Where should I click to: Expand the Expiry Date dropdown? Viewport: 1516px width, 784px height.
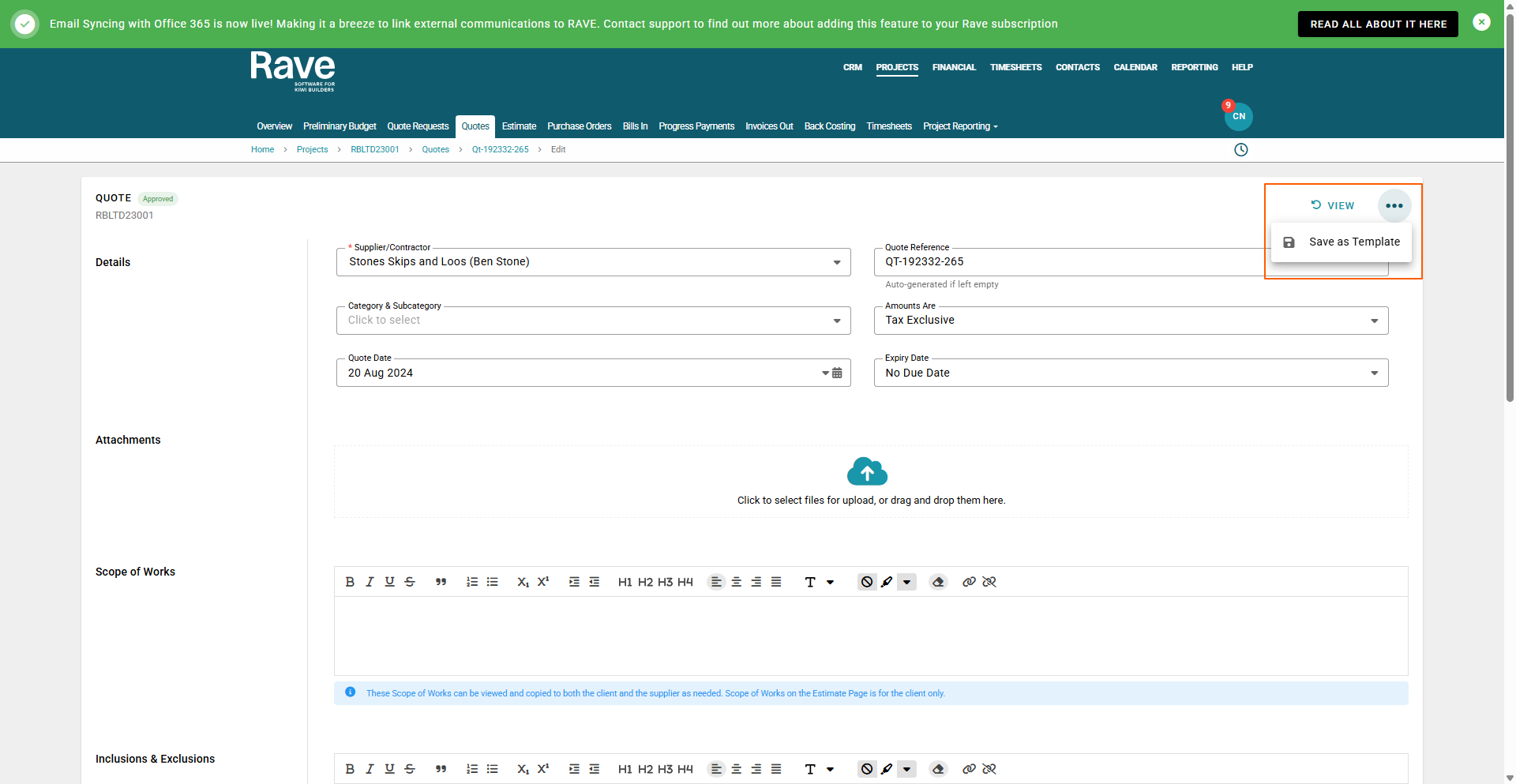tap(1374, 373)
